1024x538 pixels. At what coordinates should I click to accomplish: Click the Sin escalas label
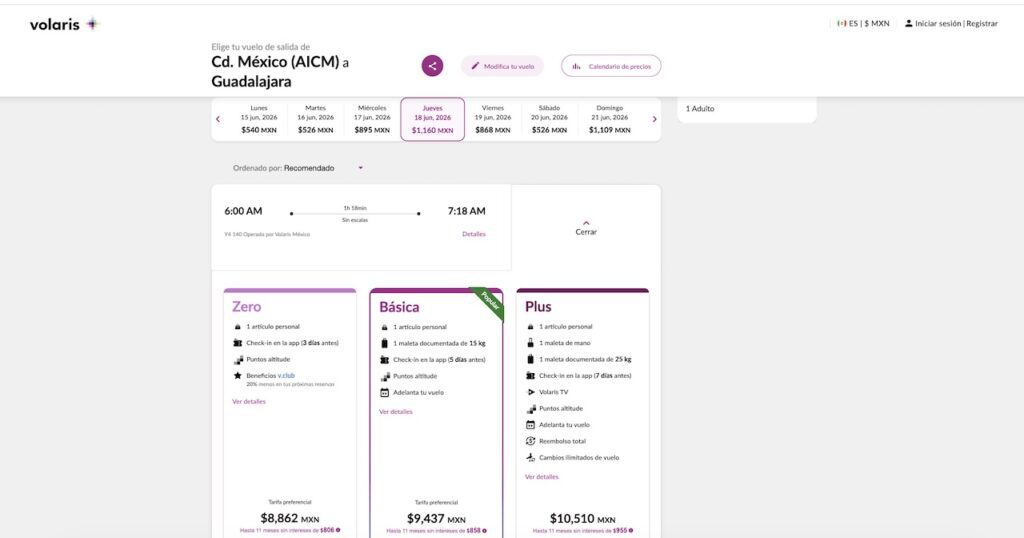[x=355, y=220]
